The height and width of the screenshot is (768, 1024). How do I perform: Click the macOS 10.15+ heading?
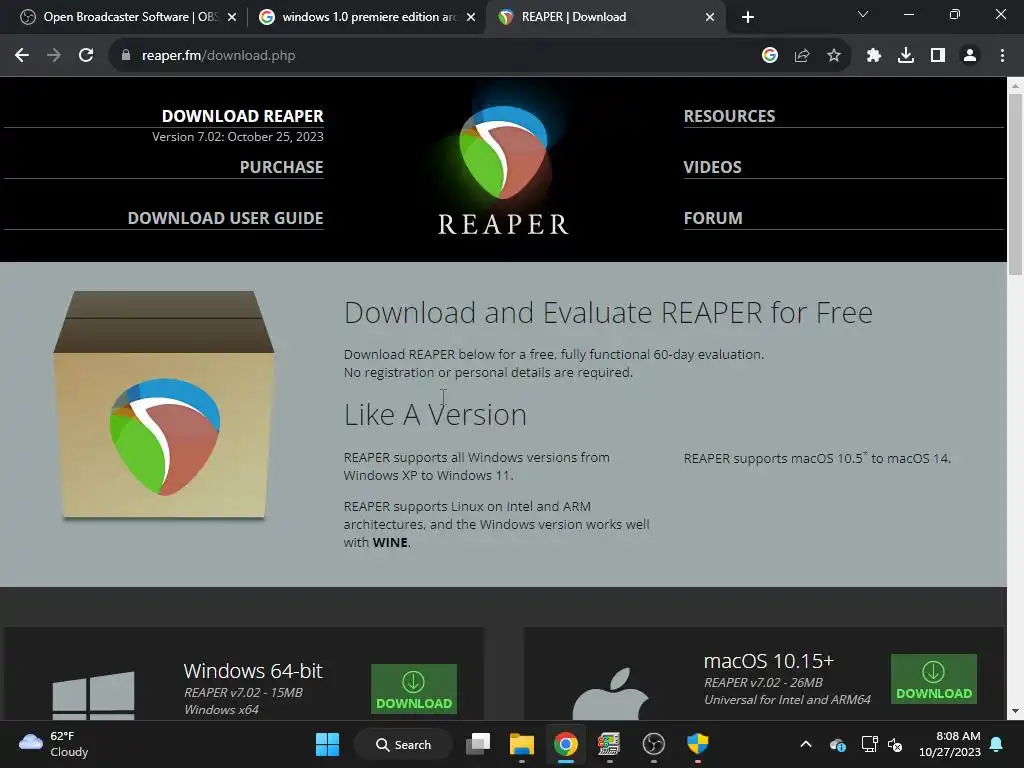pyautogui.click(x=769, y=661)
